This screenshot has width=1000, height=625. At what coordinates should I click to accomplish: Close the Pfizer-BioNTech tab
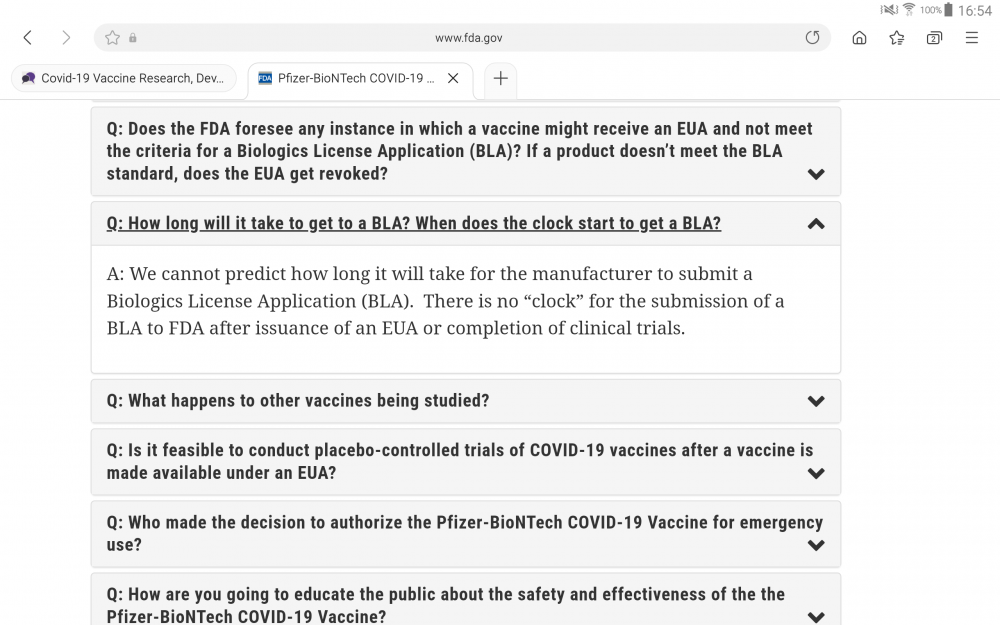(x=453, y=78)
